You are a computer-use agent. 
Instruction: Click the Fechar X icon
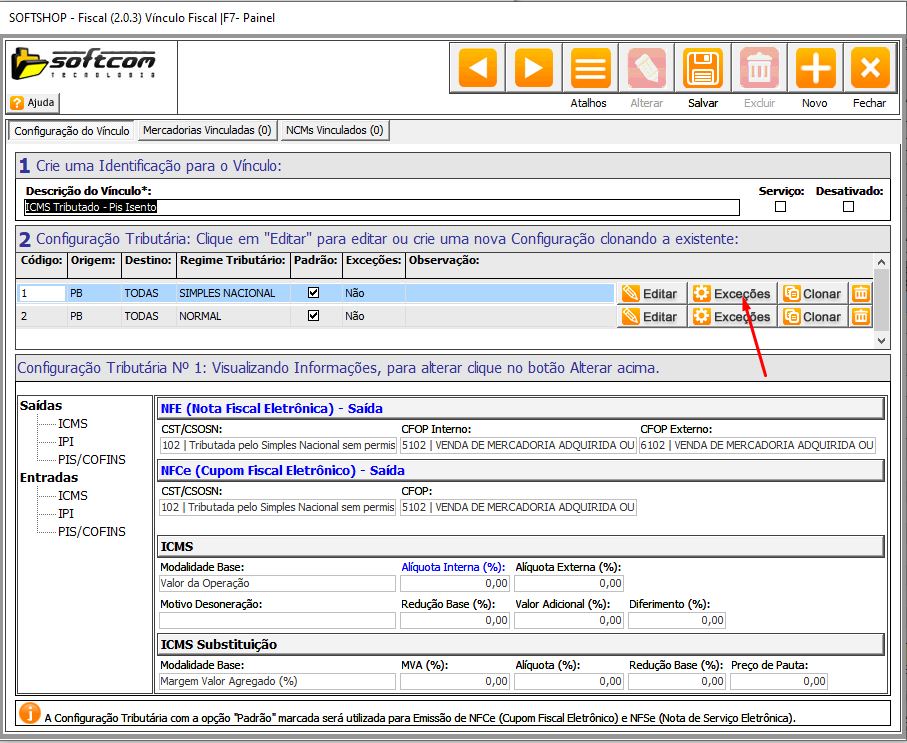click(870, 69)
